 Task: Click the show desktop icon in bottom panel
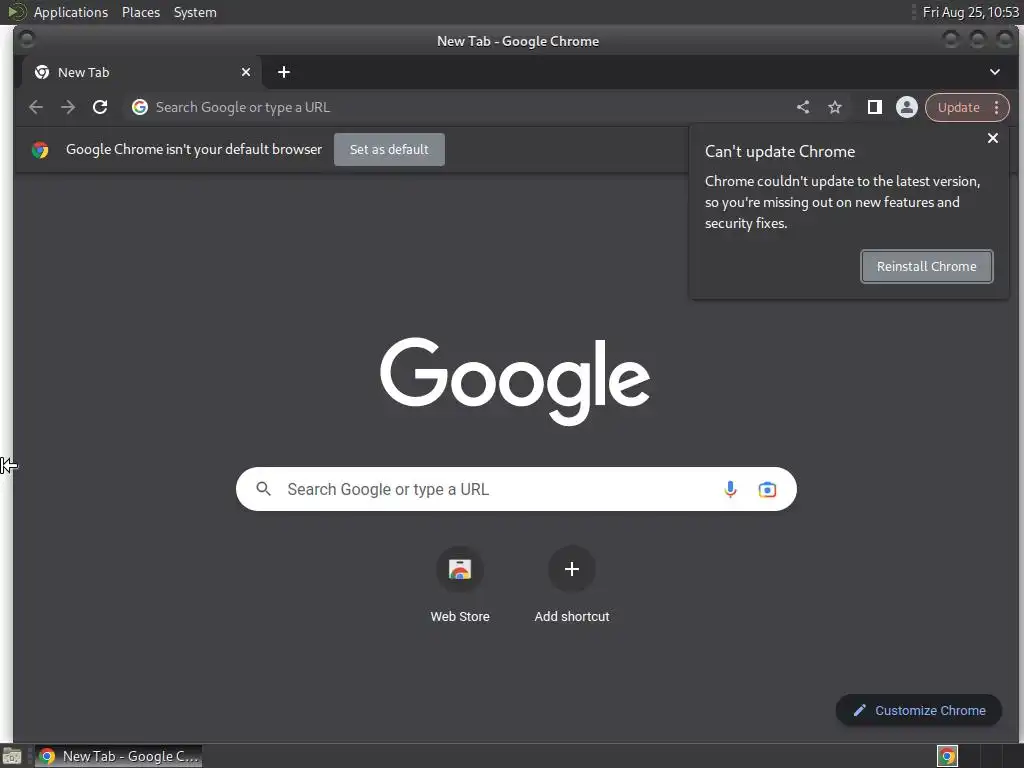tap(12, 756)
